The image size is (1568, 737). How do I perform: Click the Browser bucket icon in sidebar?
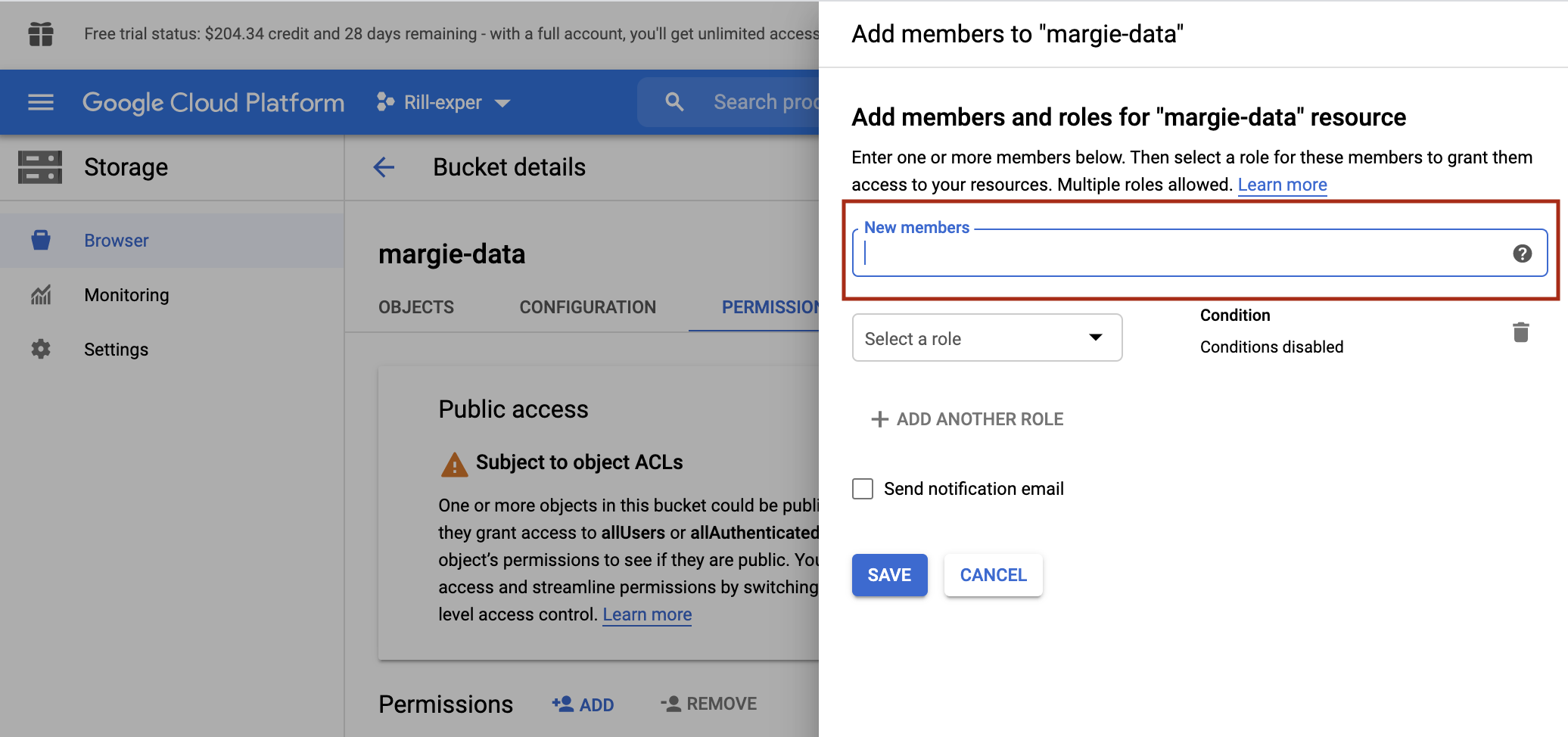point(41,240)
